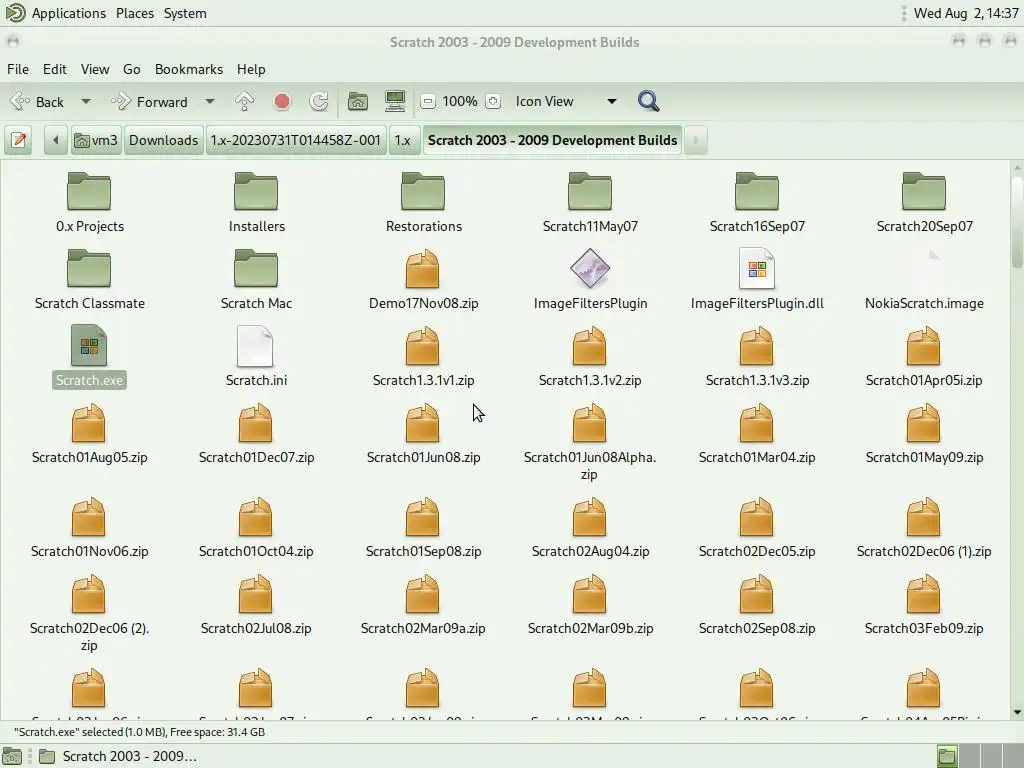Select the Scratch11May07 folder

[x=590, y=202]
